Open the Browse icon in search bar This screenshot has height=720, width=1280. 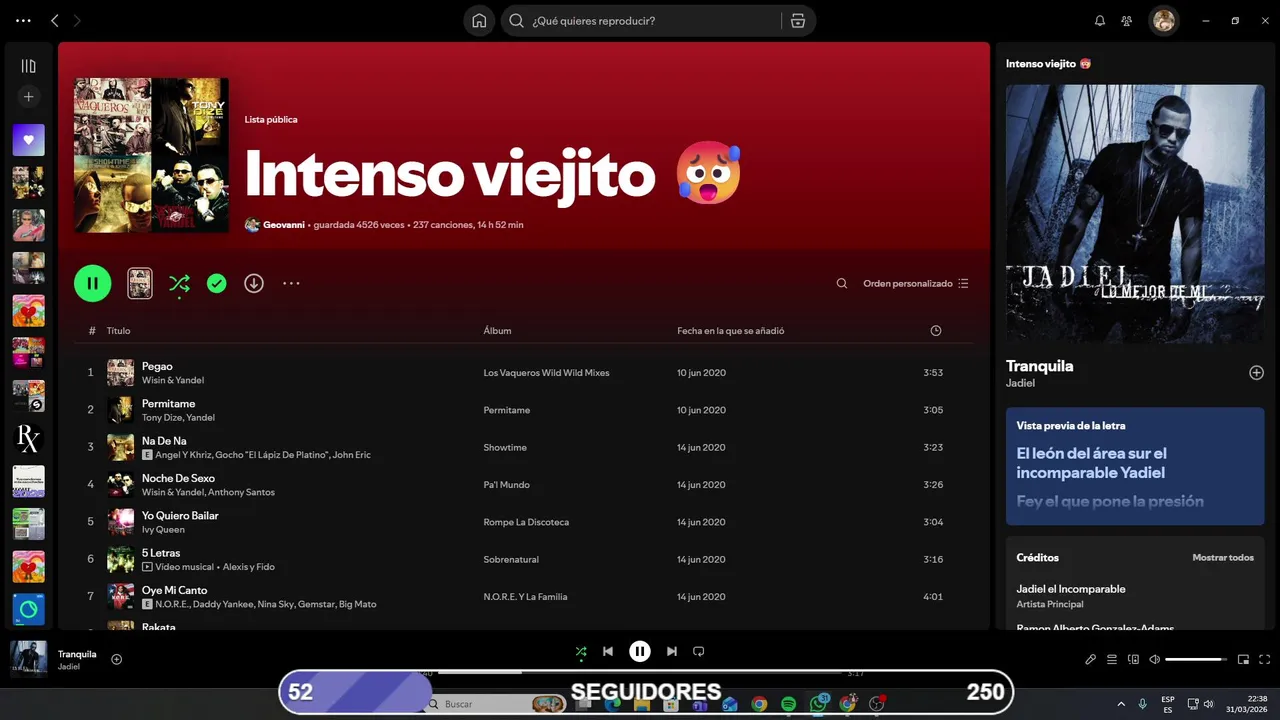pos(797,20)
